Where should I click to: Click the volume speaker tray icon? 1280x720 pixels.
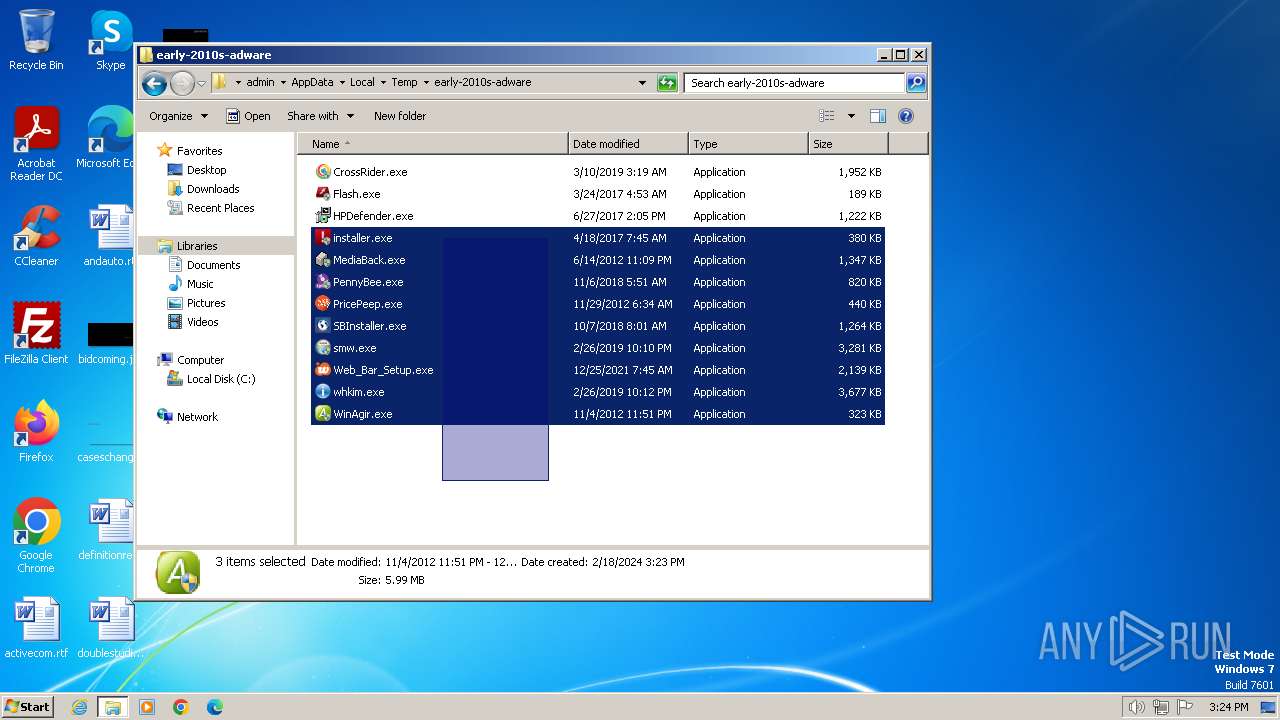point(1136,707)
